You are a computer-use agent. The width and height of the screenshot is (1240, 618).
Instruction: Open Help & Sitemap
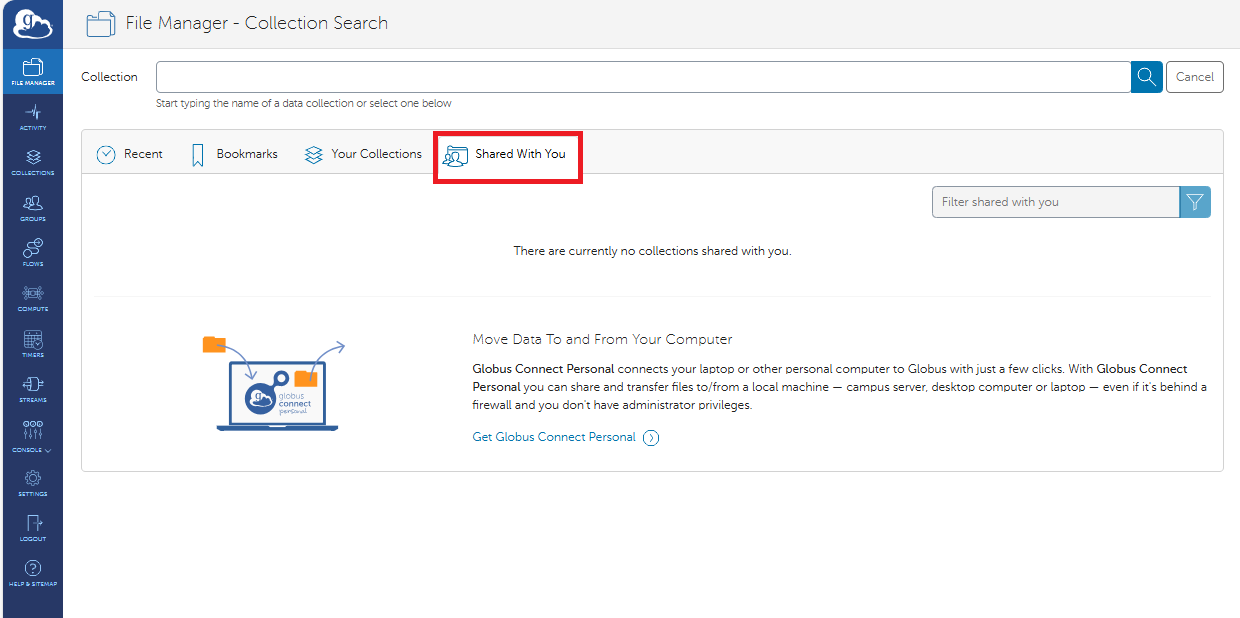tap(32, 572)
